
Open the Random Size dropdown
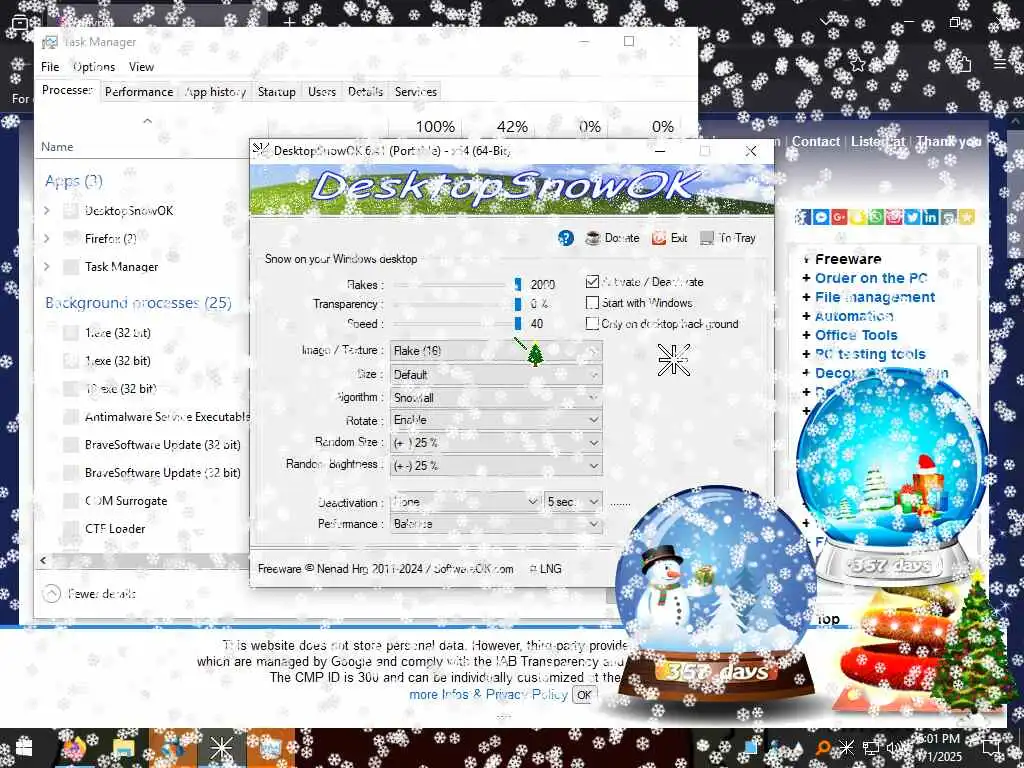pyautogui.click(x=496, y=443)
